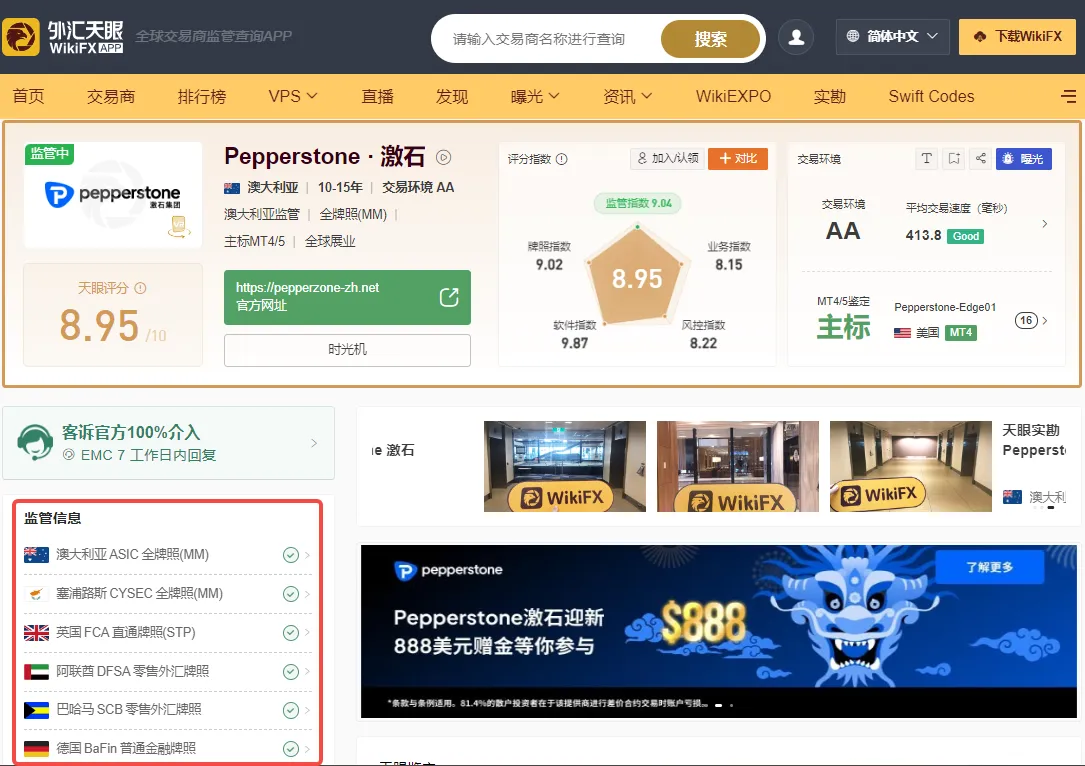Click the WikiFX logo icon

(x=21, y=37)
